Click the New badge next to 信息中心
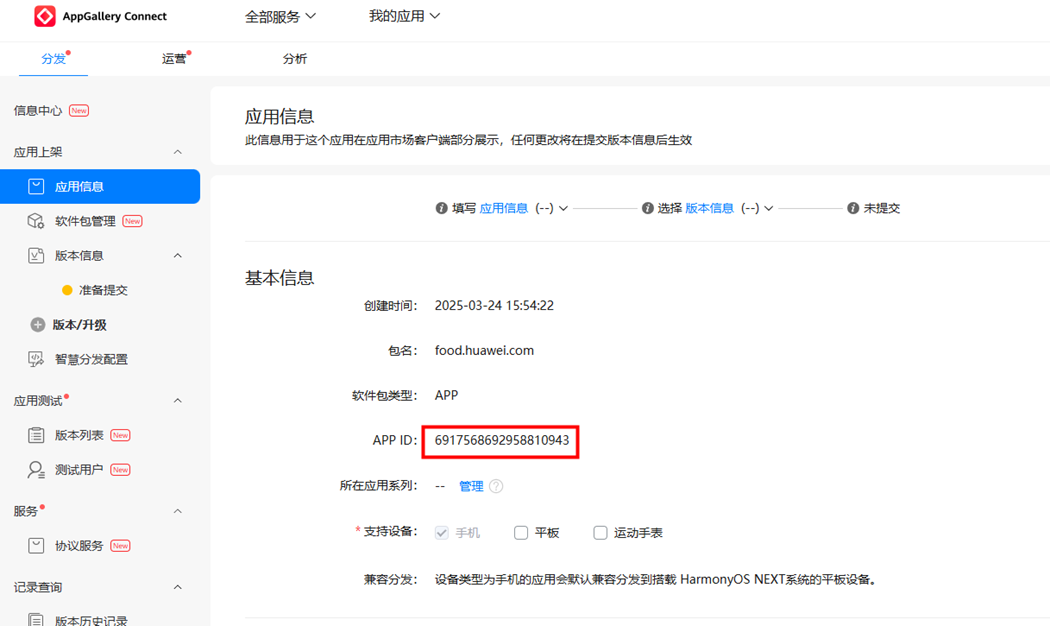This screenshot has width=1050, height=626. (x=79, y=110)
